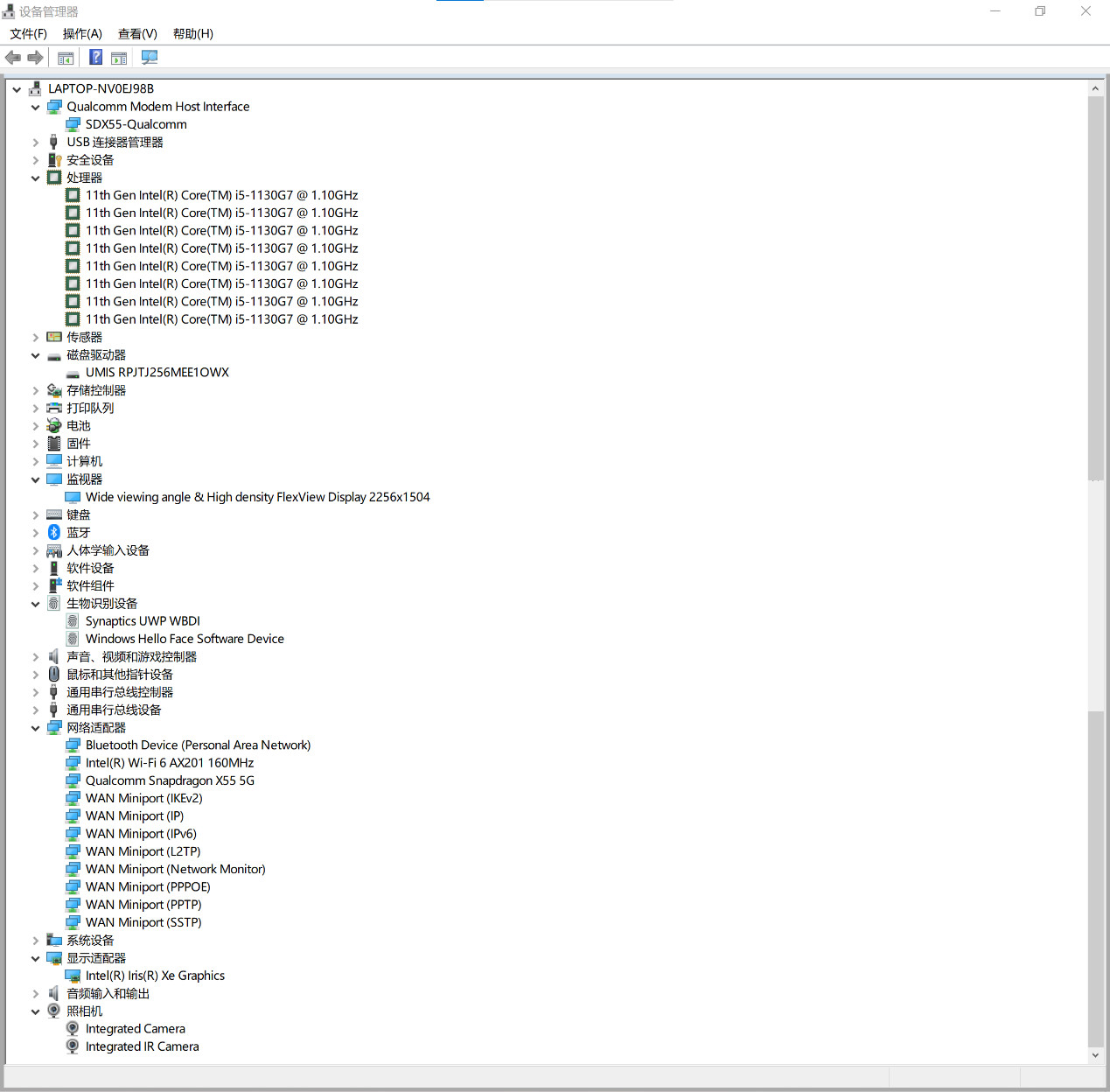This screenshot has height=1092, width=1110.
Task: Select Intel(R) Wi-Fi 6 AX201 160MHz adapter
Action: point(170,763)
